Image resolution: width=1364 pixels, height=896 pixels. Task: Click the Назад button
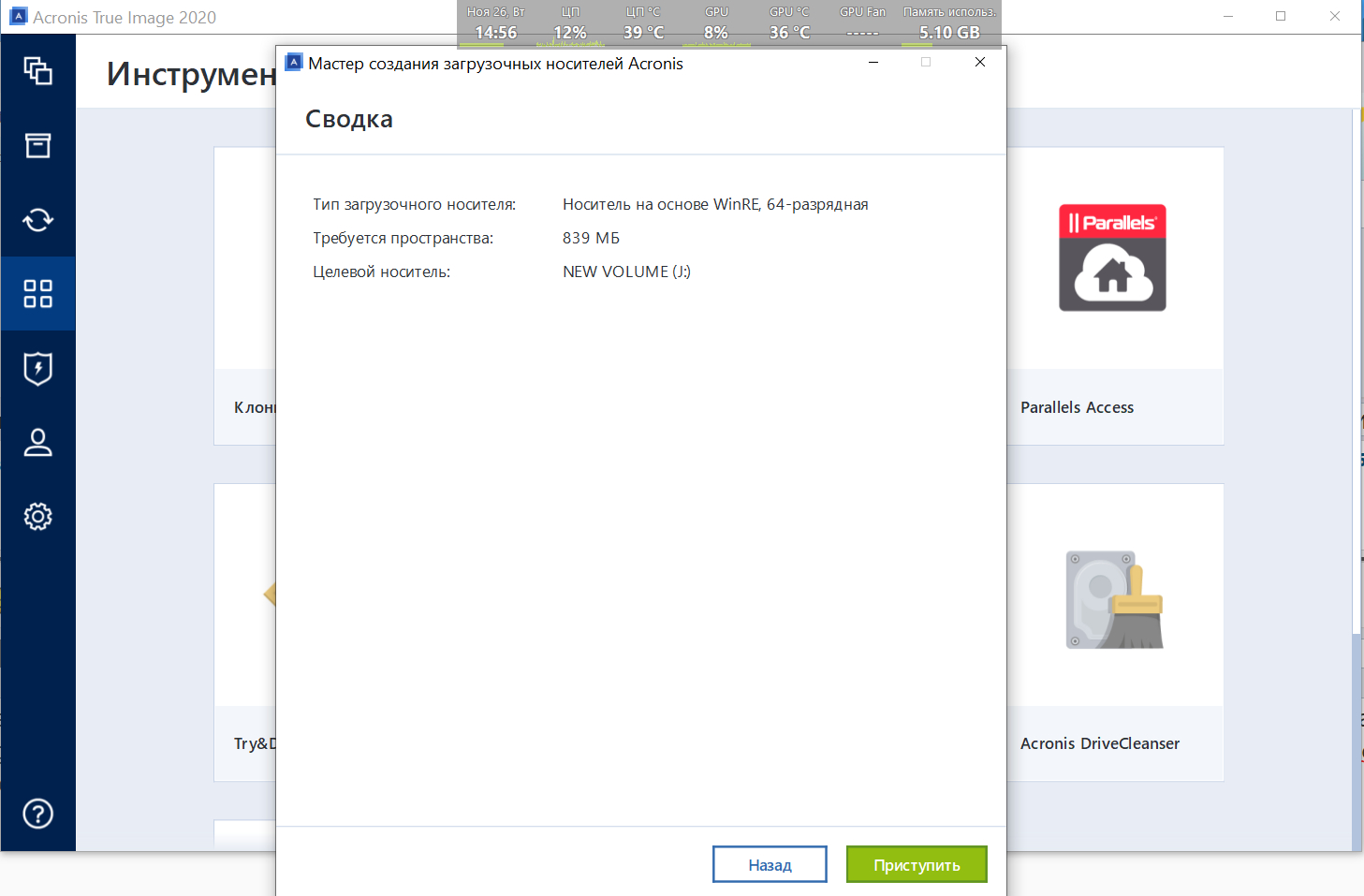tap(770, 864)
